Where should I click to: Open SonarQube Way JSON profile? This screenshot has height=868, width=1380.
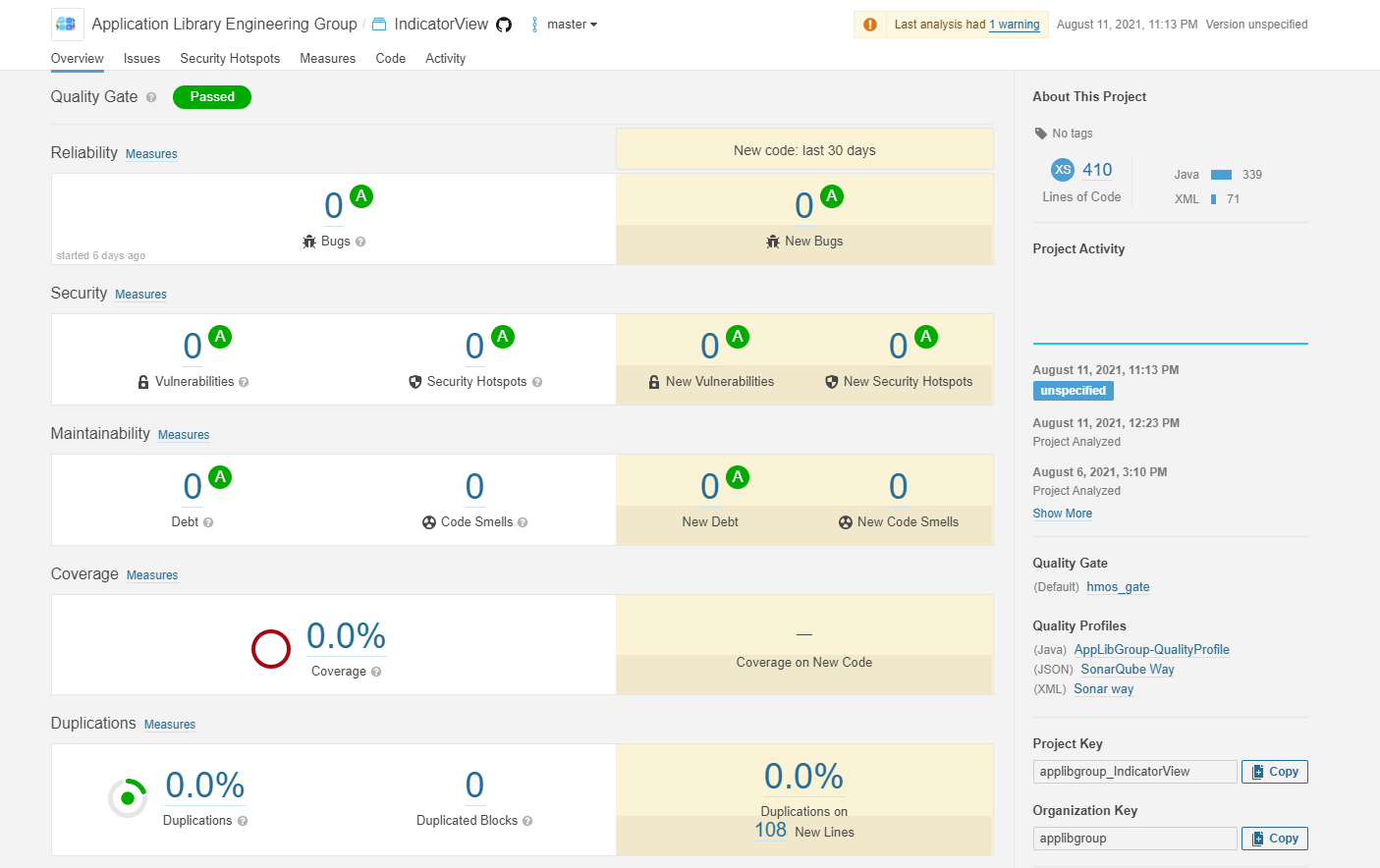1128,670
